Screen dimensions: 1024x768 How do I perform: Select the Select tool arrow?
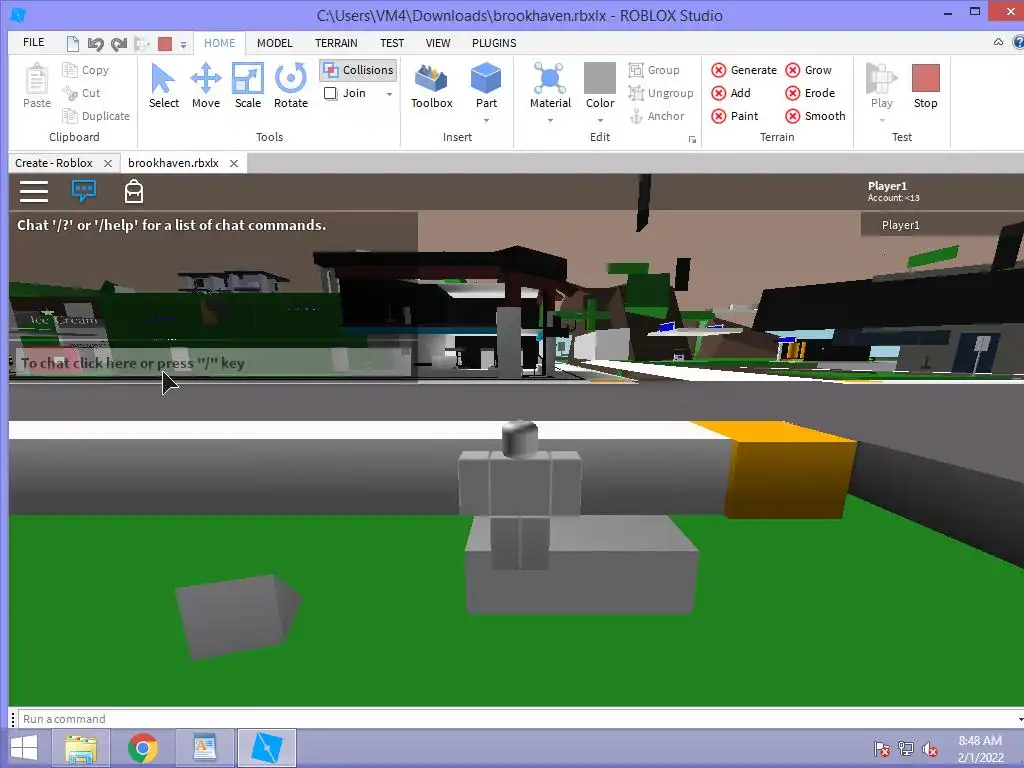[163, 86]
